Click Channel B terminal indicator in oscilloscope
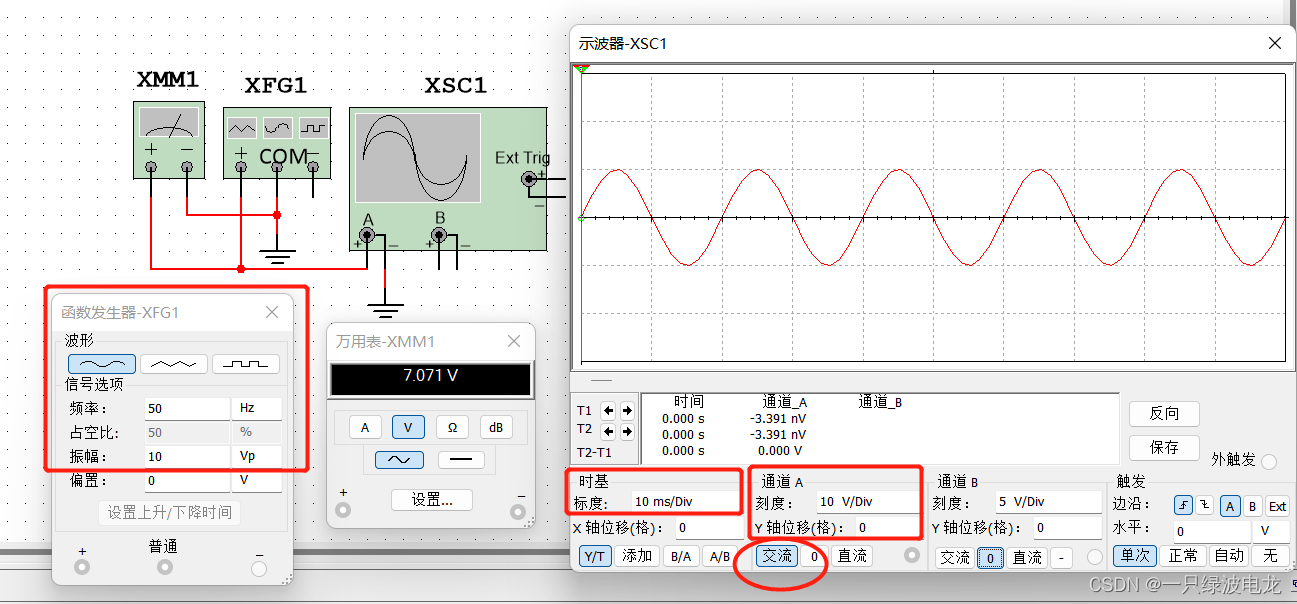Viewport: 1297px width, 604px height. [1095, 556]
